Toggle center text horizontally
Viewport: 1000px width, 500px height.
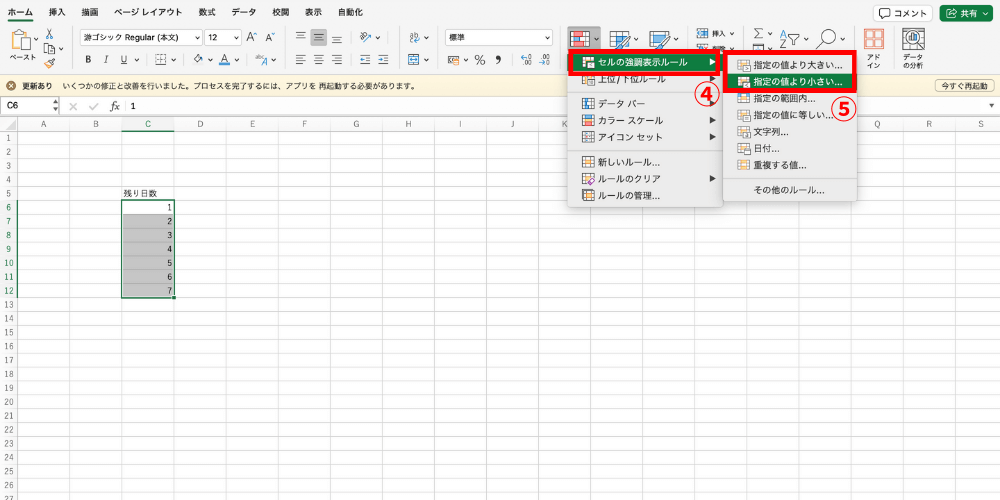pos(319,59)
